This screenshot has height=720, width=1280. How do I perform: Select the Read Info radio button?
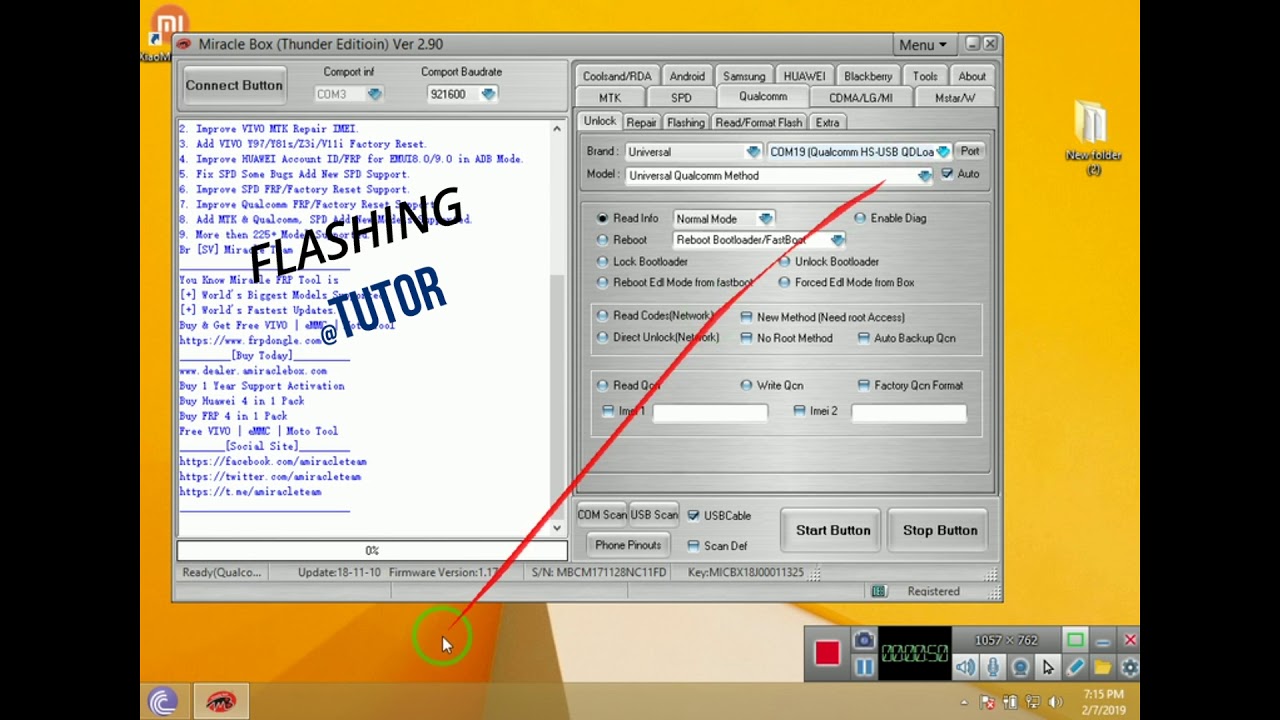[x=602, y=218]
